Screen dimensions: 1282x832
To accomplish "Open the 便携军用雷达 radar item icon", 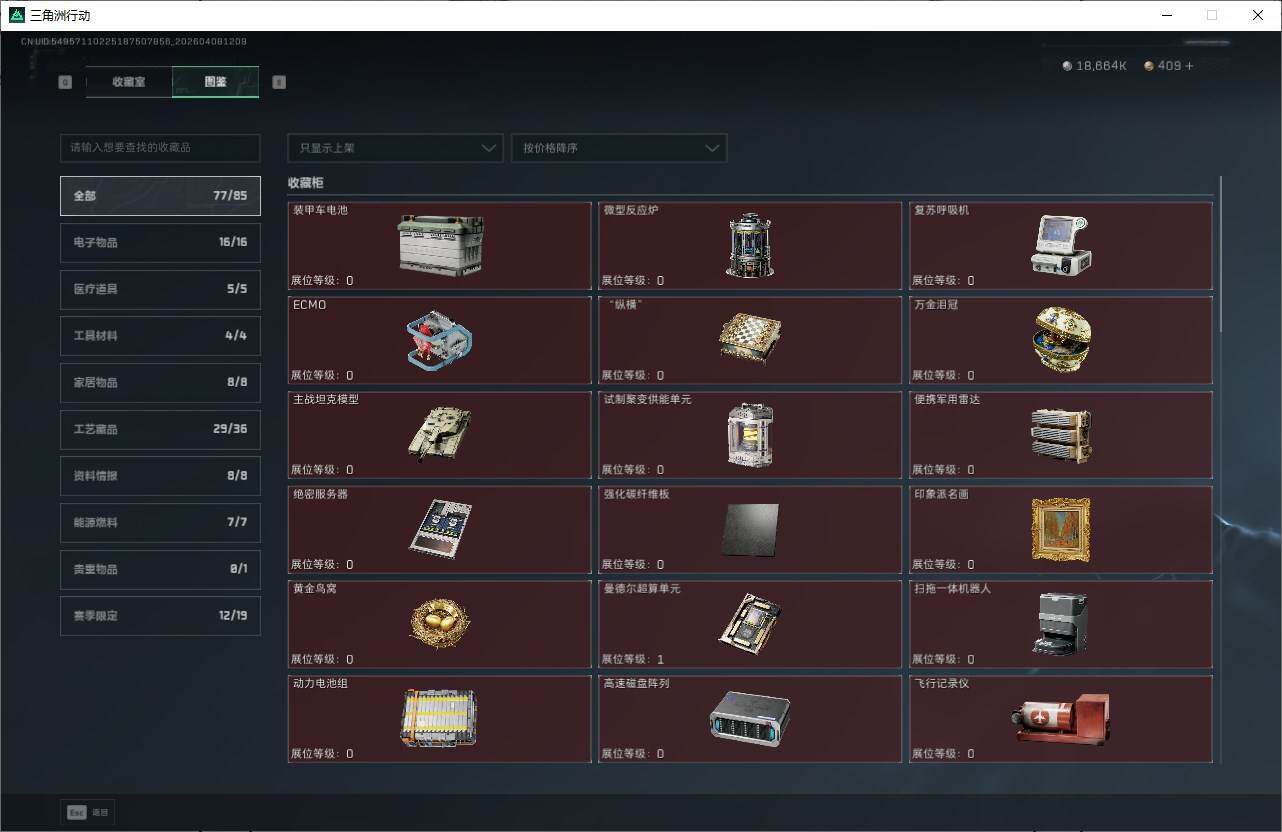I will (1061, 434).
